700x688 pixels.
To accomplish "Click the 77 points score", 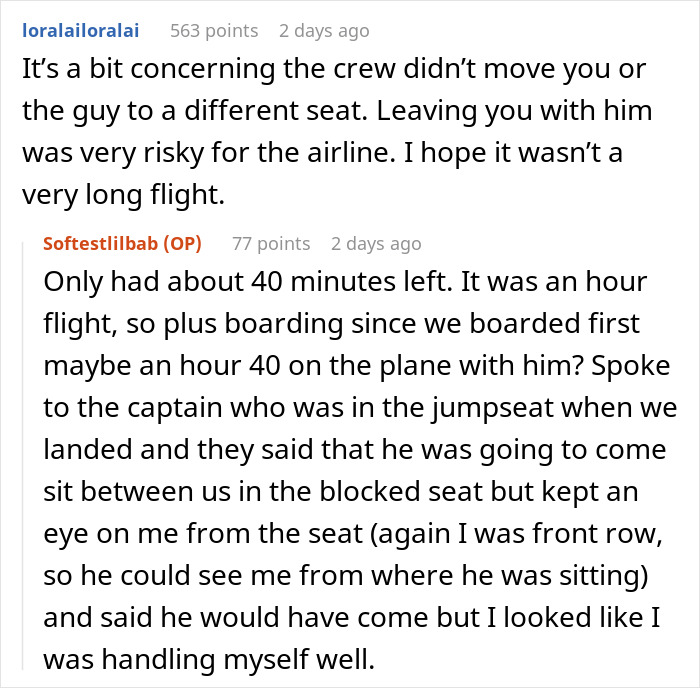I will point(270,243).
